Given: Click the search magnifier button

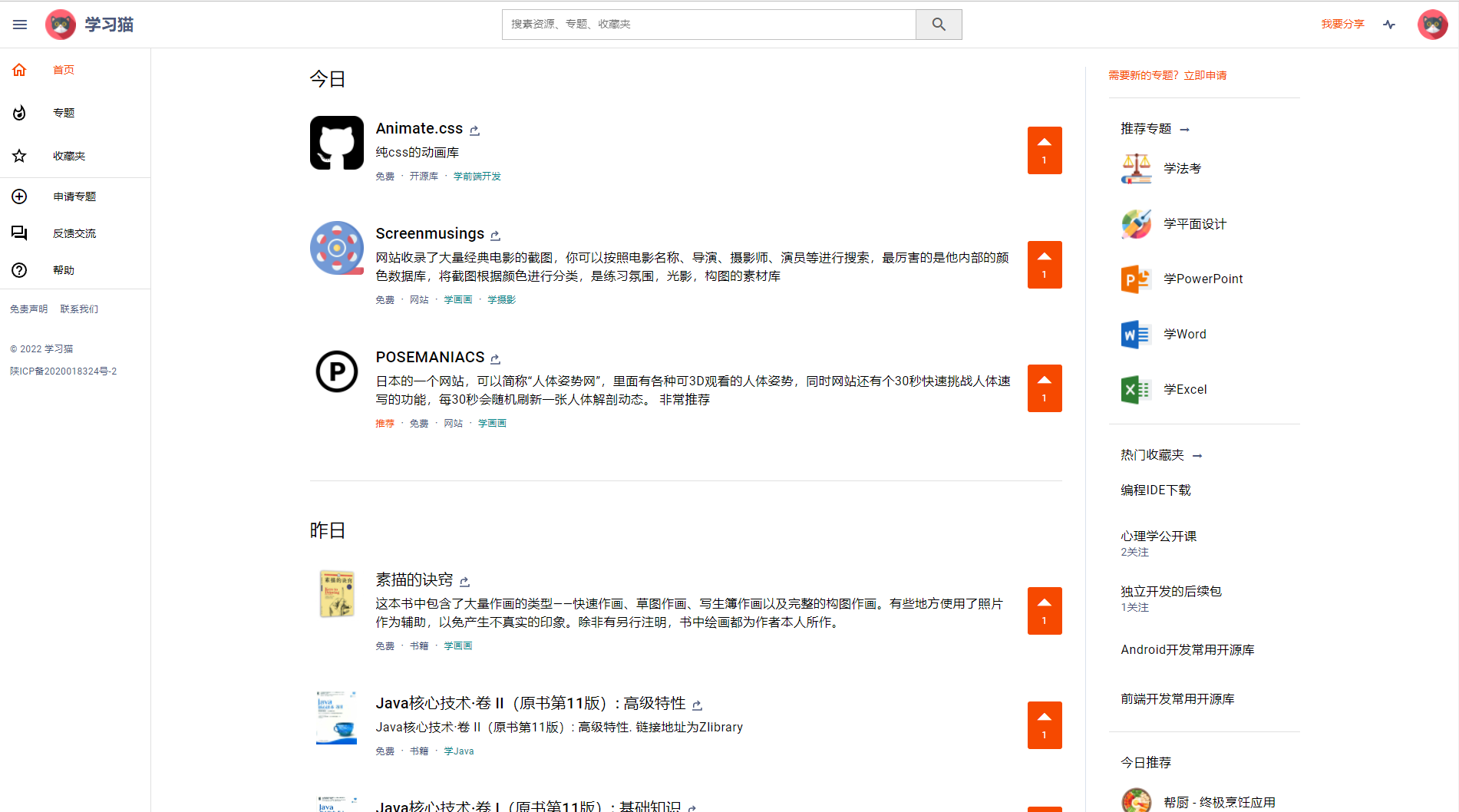Looking at the screenshot, I should coord(938,25).
